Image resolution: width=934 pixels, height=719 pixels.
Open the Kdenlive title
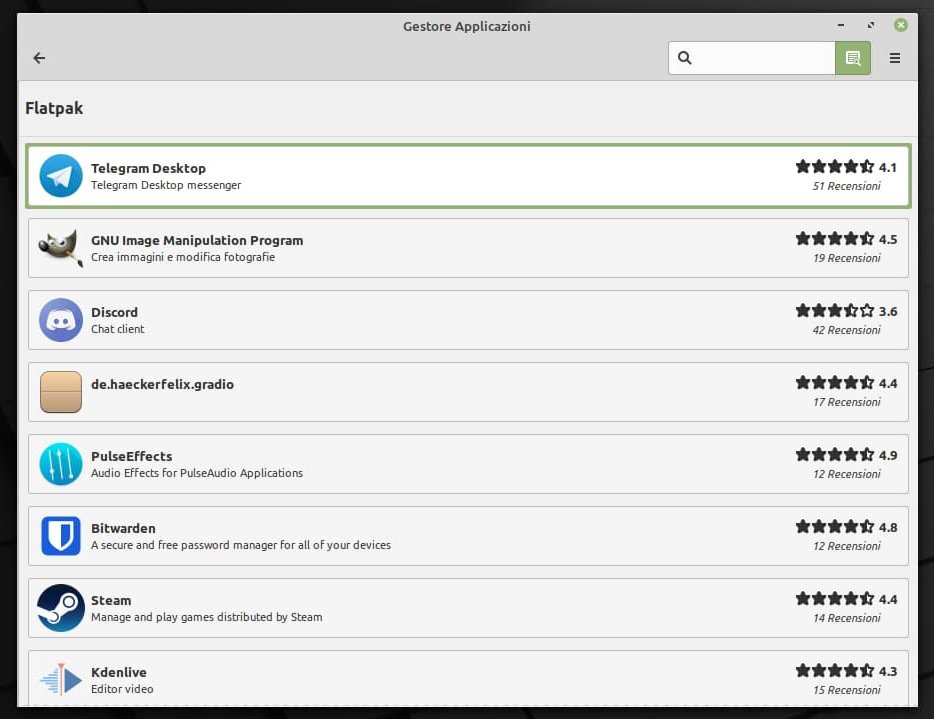[x=119, y=673]
